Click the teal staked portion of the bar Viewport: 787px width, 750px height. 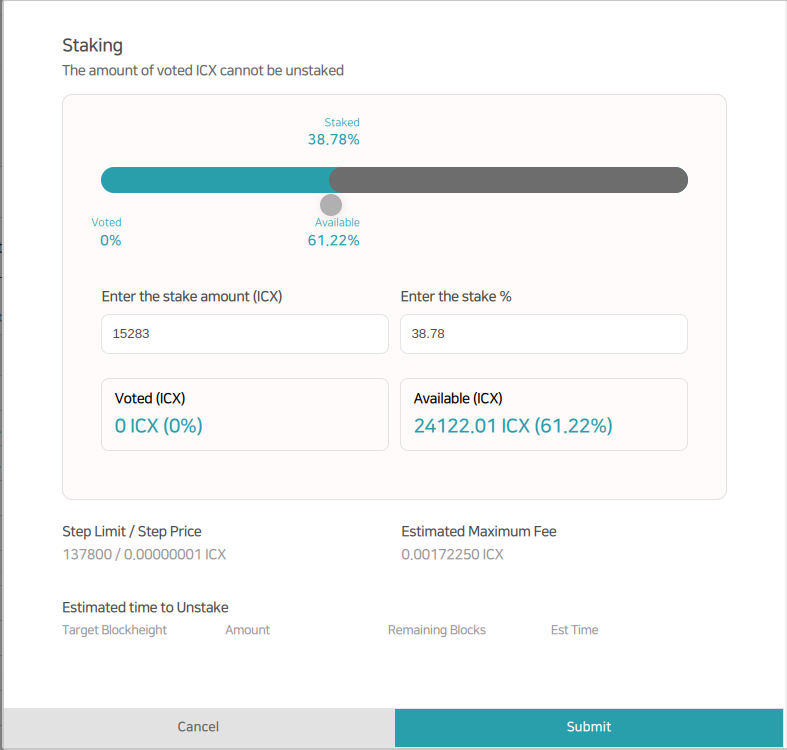pos(215,180)
